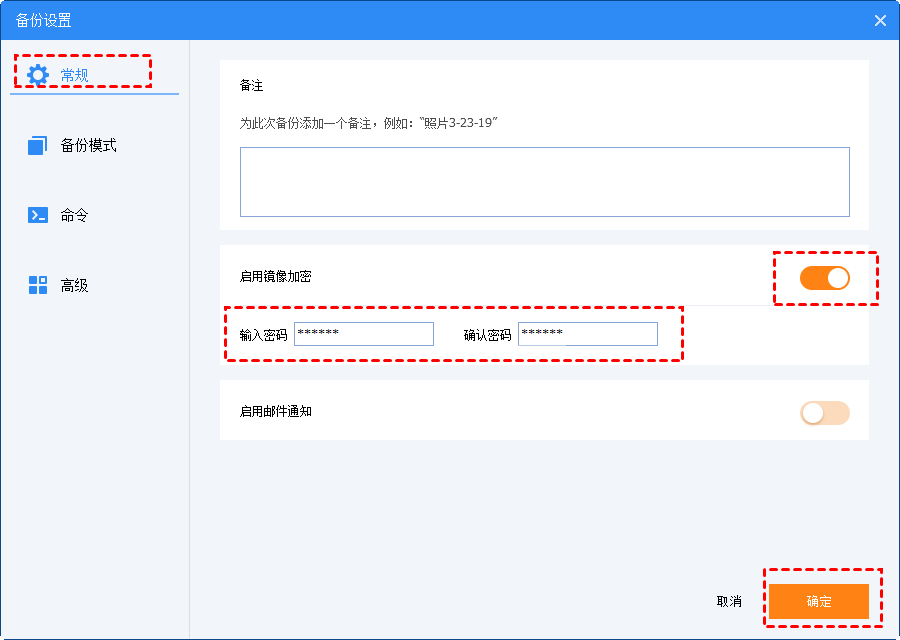Click the 启用邮件通知 label text

(x=275, y=411)
